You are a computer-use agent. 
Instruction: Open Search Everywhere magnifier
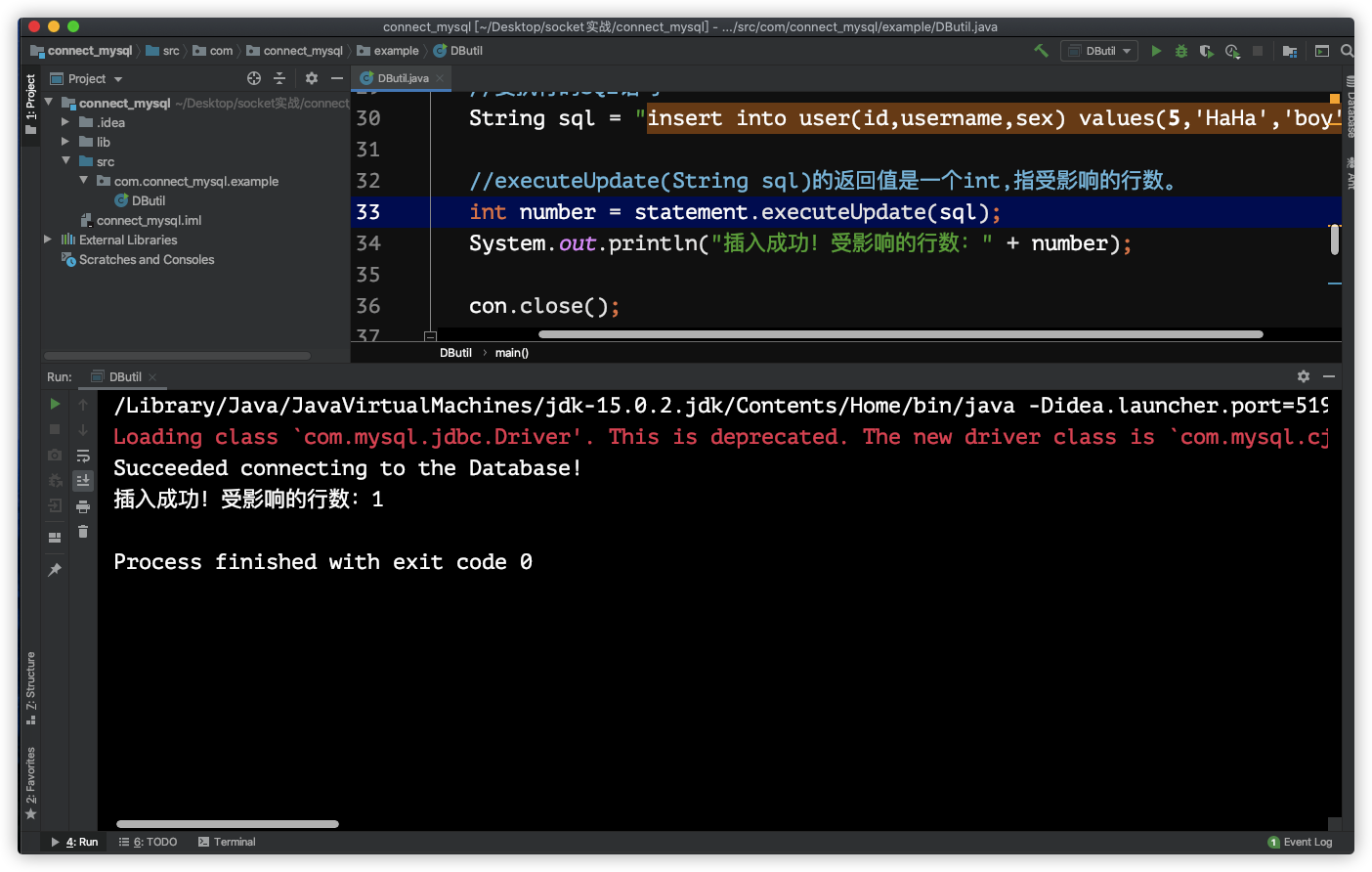(1347, 51)
